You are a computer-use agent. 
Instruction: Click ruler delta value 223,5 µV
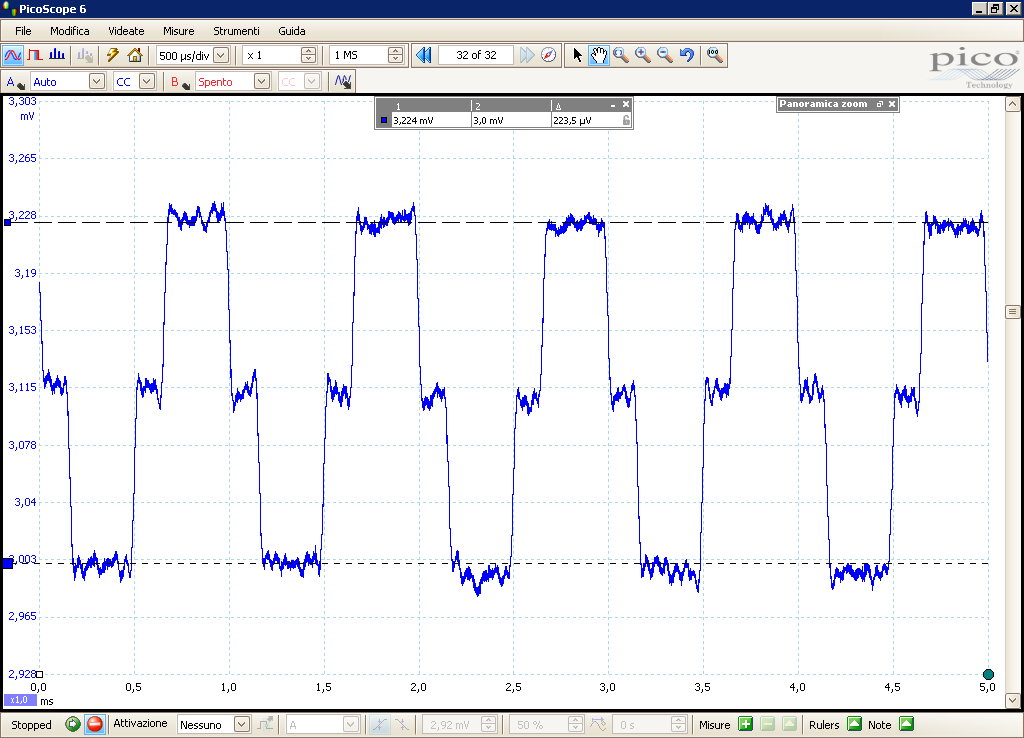(572, 121)
